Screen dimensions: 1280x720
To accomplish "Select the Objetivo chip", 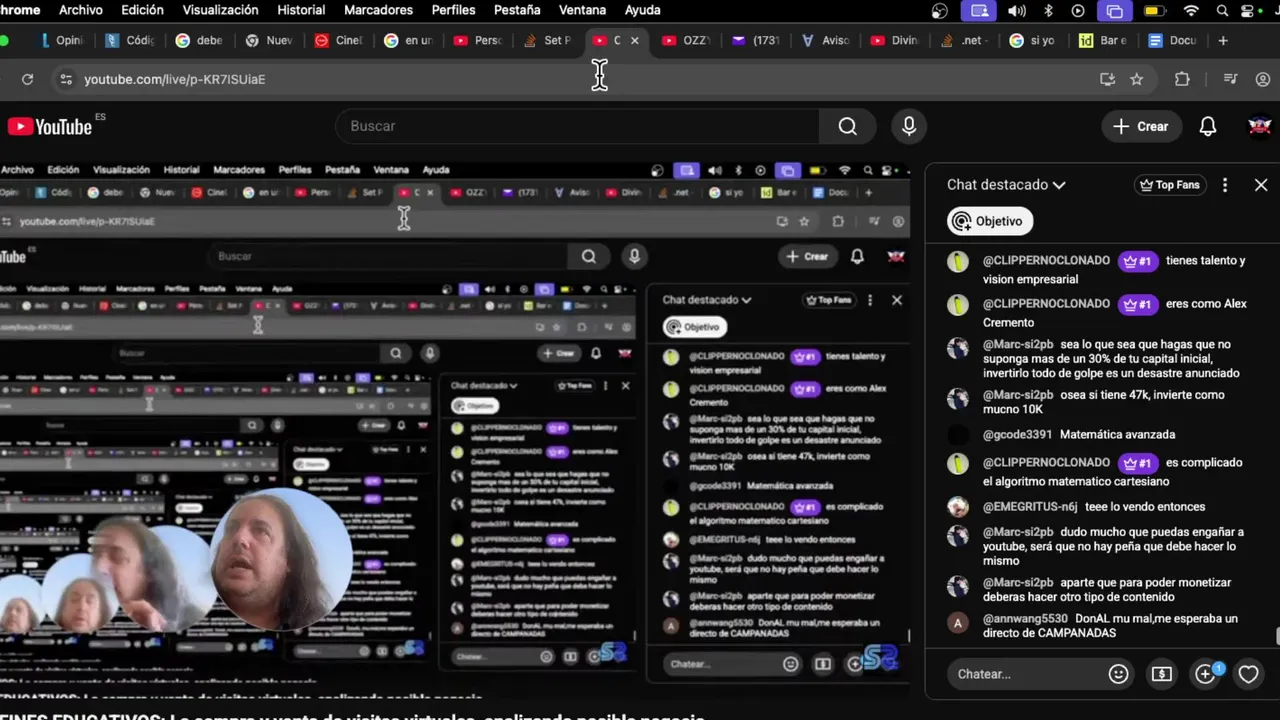I will coord(990,221).
